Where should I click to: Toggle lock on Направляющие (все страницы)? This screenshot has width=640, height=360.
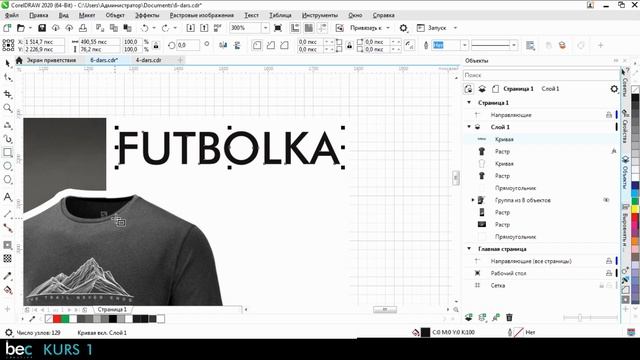click(x=609, y=261)
